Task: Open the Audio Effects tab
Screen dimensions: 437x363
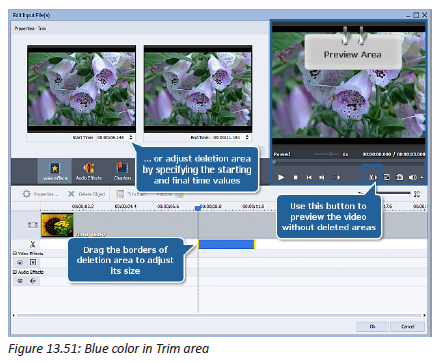Action: [x=89, y=171]
